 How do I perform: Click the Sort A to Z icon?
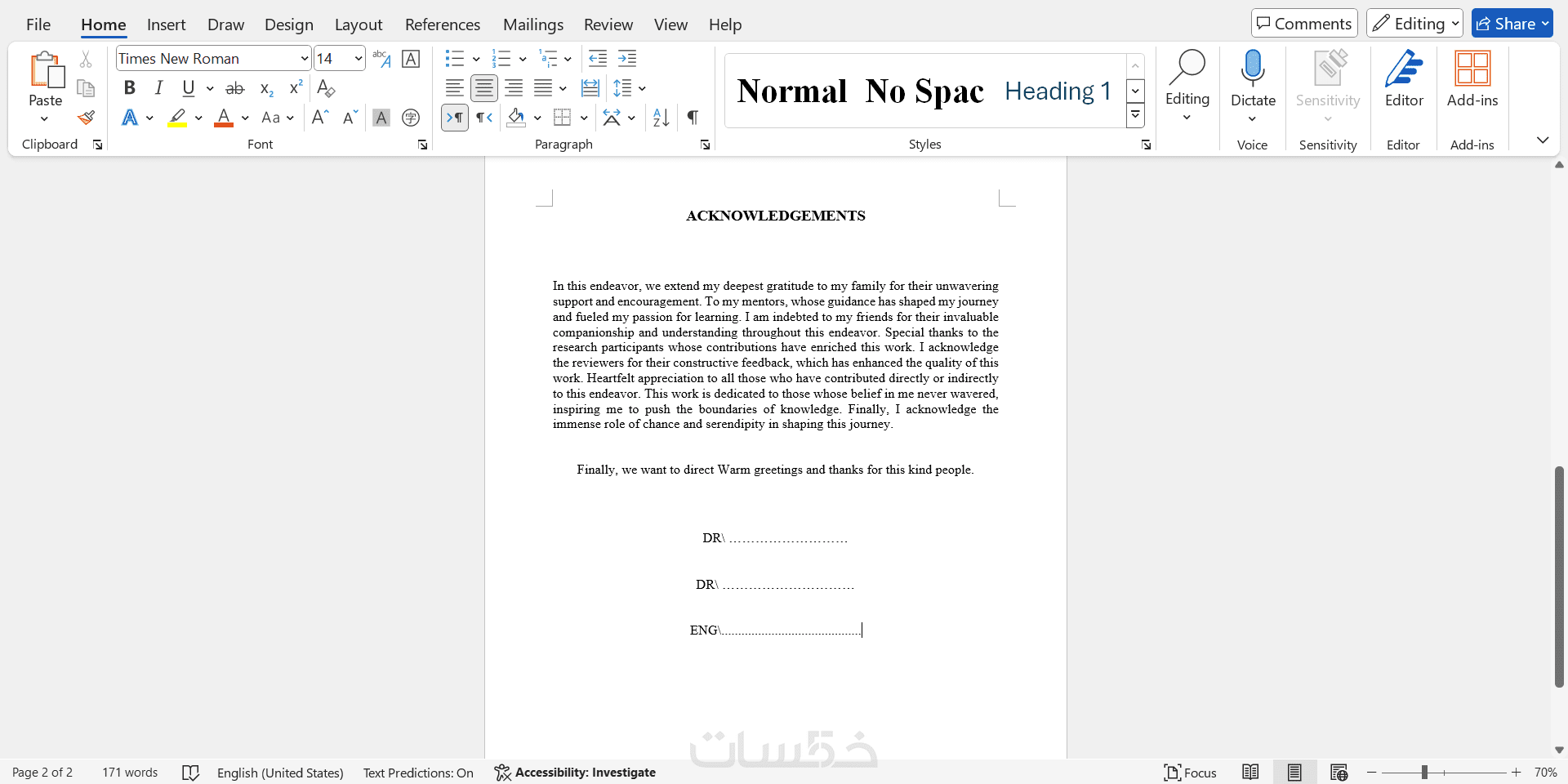(661, 118)
